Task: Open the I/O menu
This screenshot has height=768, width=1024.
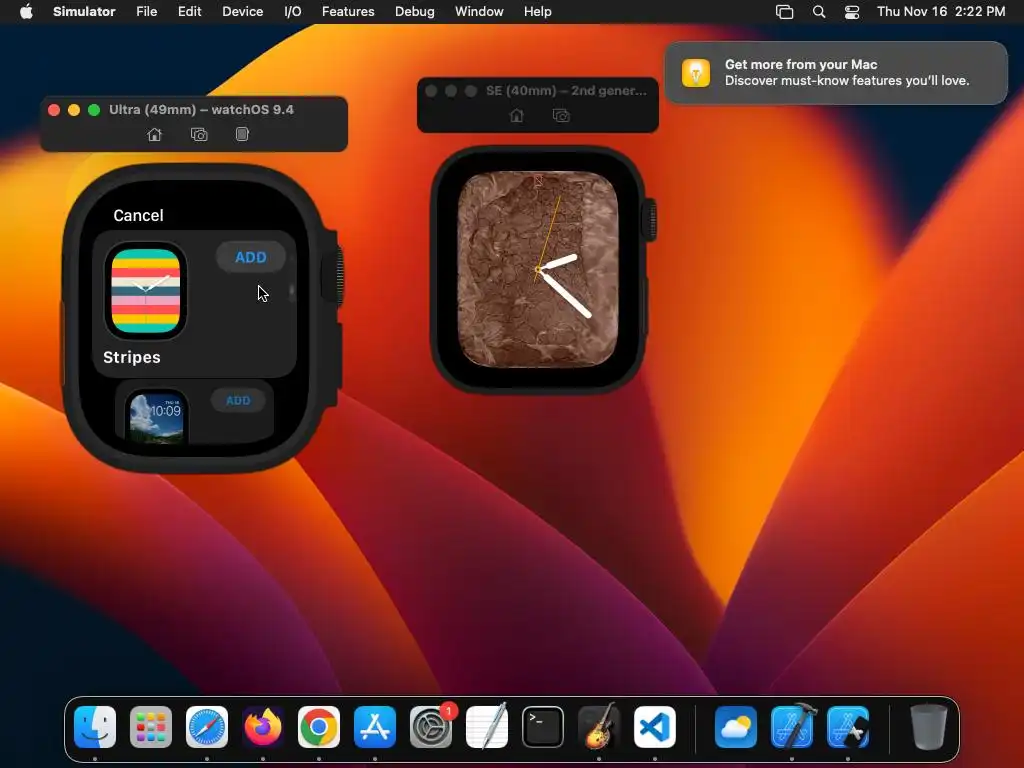Action: tap(293, 12)
